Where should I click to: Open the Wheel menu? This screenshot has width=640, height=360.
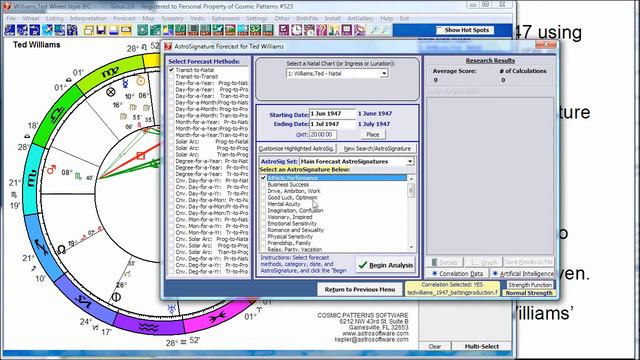coord(31,19)
